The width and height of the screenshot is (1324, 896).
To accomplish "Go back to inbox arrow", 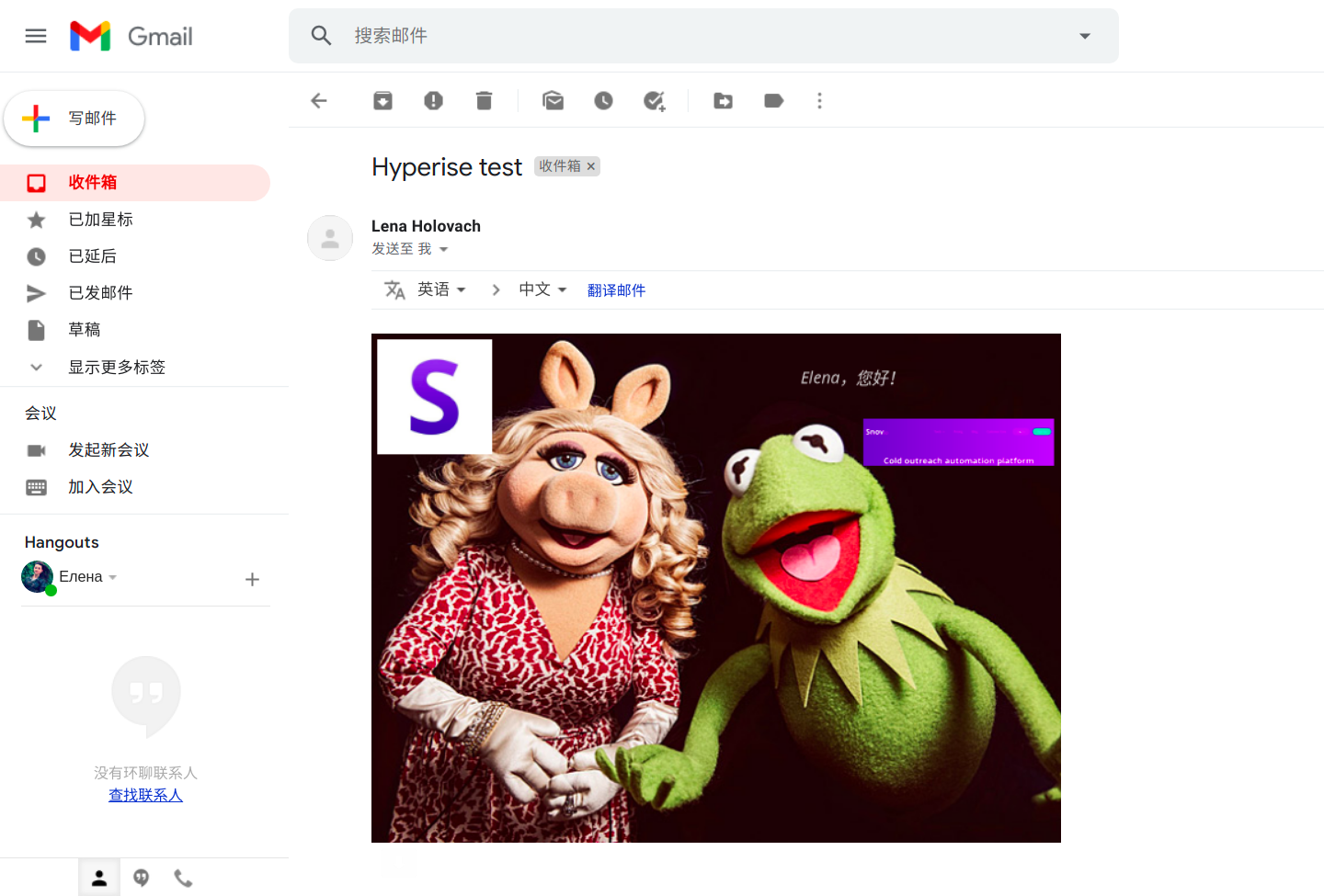I will click(x=319, y=101).
